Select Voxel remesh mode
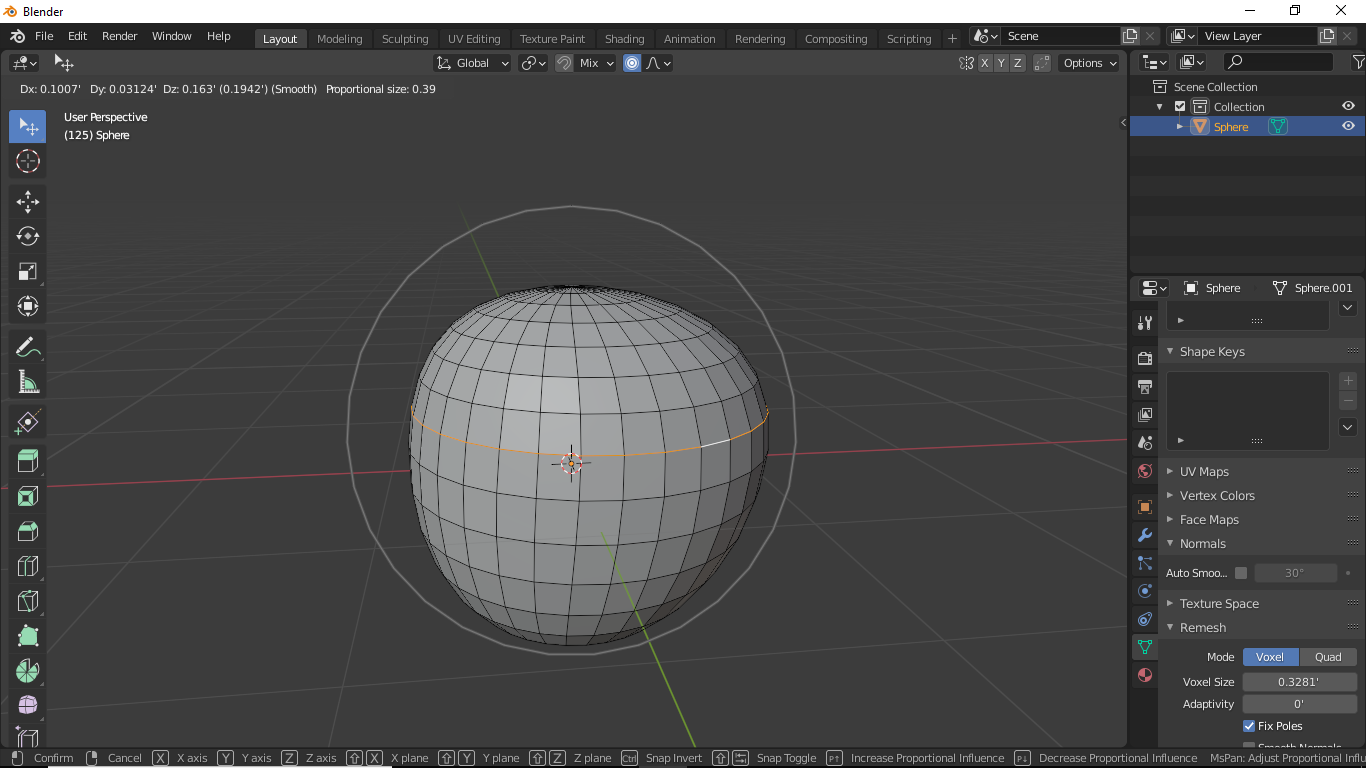This screenshot has height=768, width=1366. [x=1270, y=657]
